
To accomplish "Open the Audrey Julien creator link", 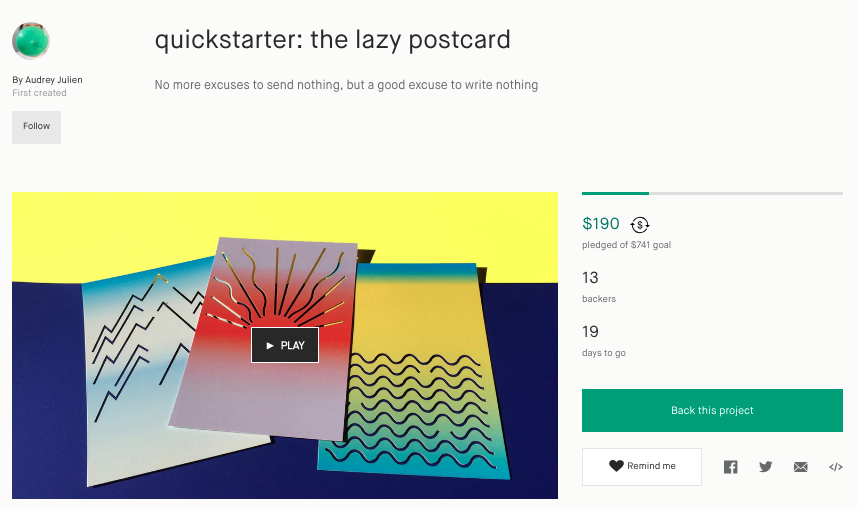I will (54, 80).
